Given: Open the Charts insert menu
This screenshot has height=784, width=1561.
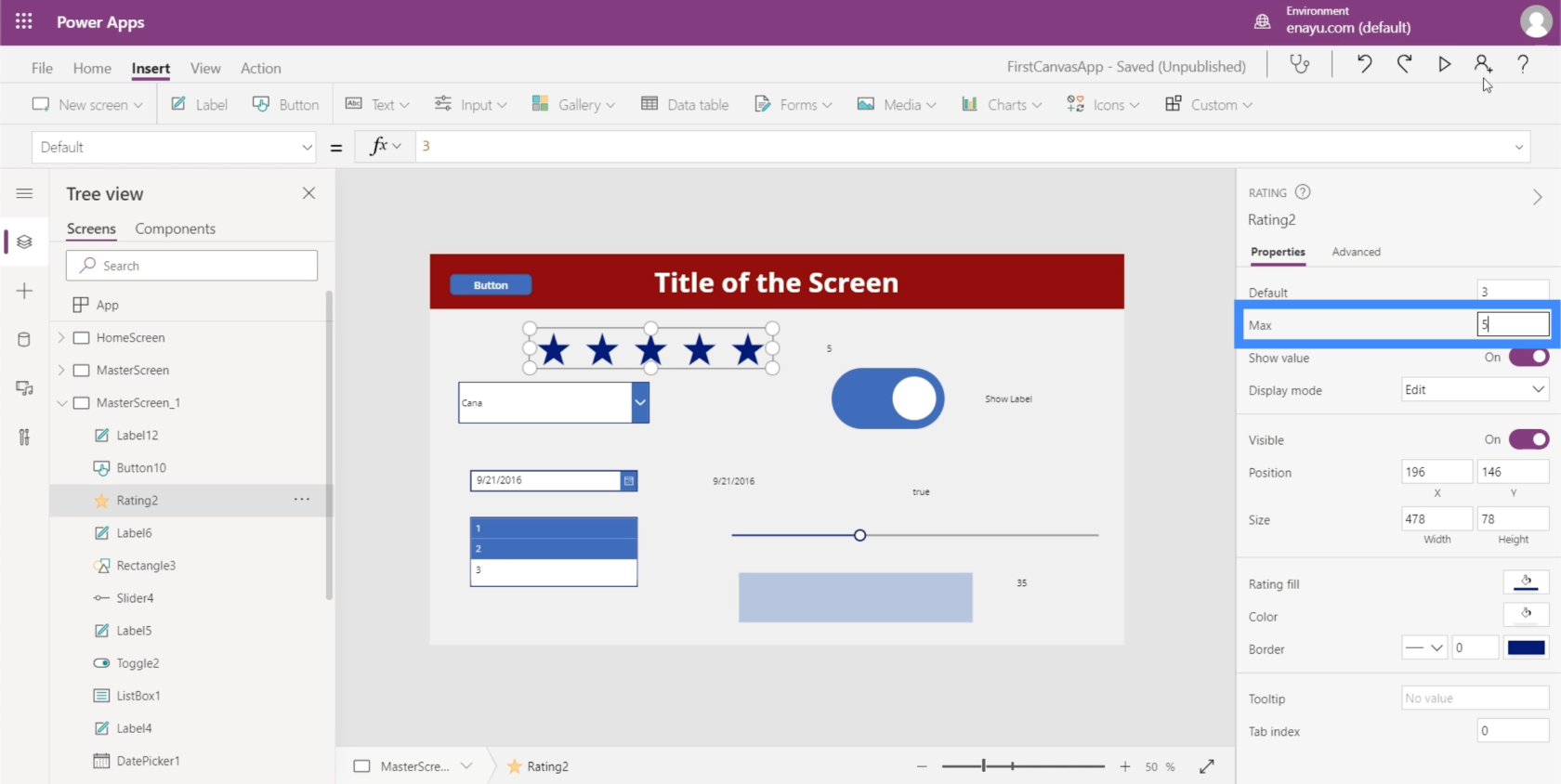Looking at the screenshot, I should click(1002, 104).
